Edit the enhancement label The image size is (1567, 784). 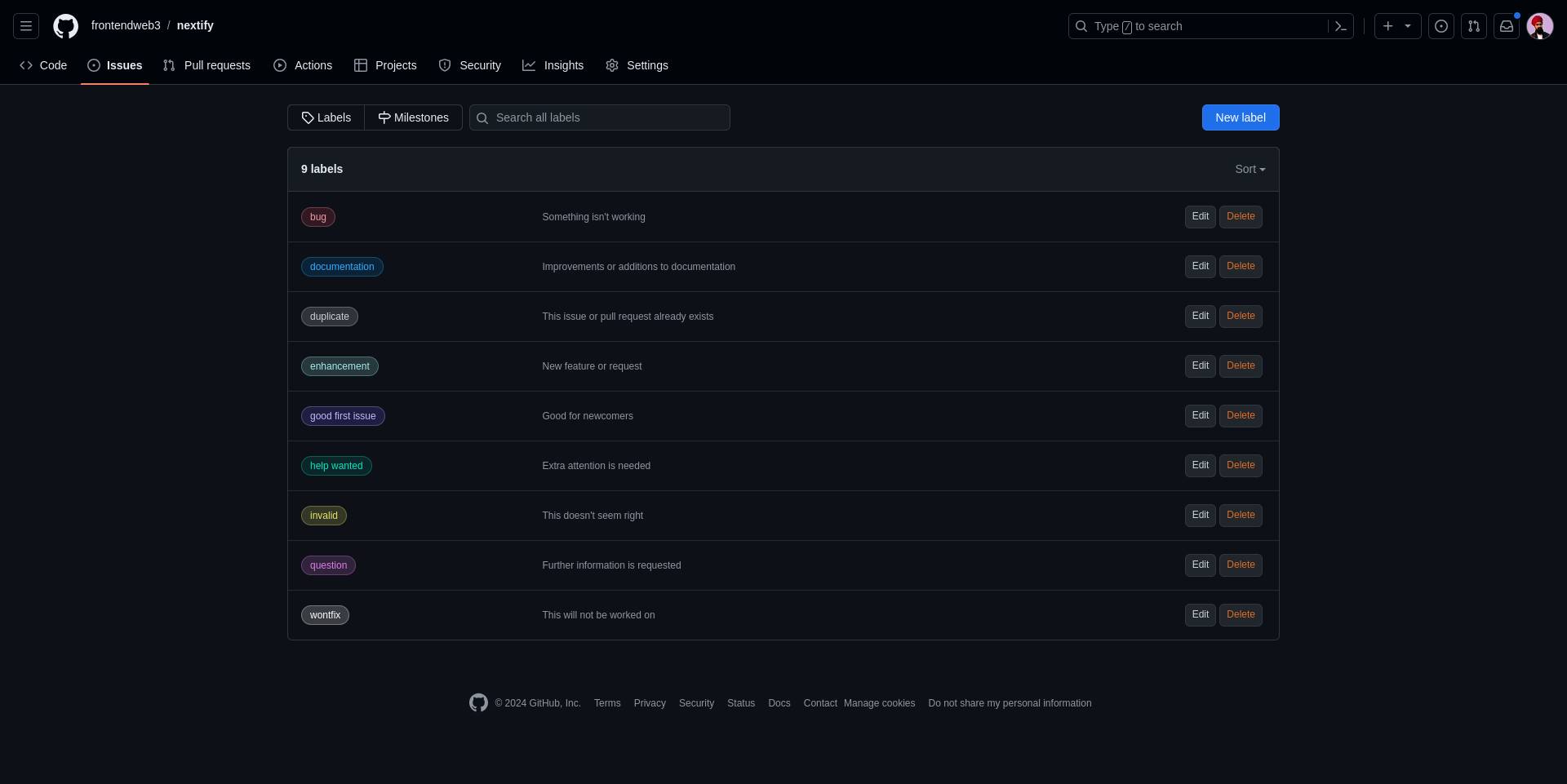pos(1201,365)
